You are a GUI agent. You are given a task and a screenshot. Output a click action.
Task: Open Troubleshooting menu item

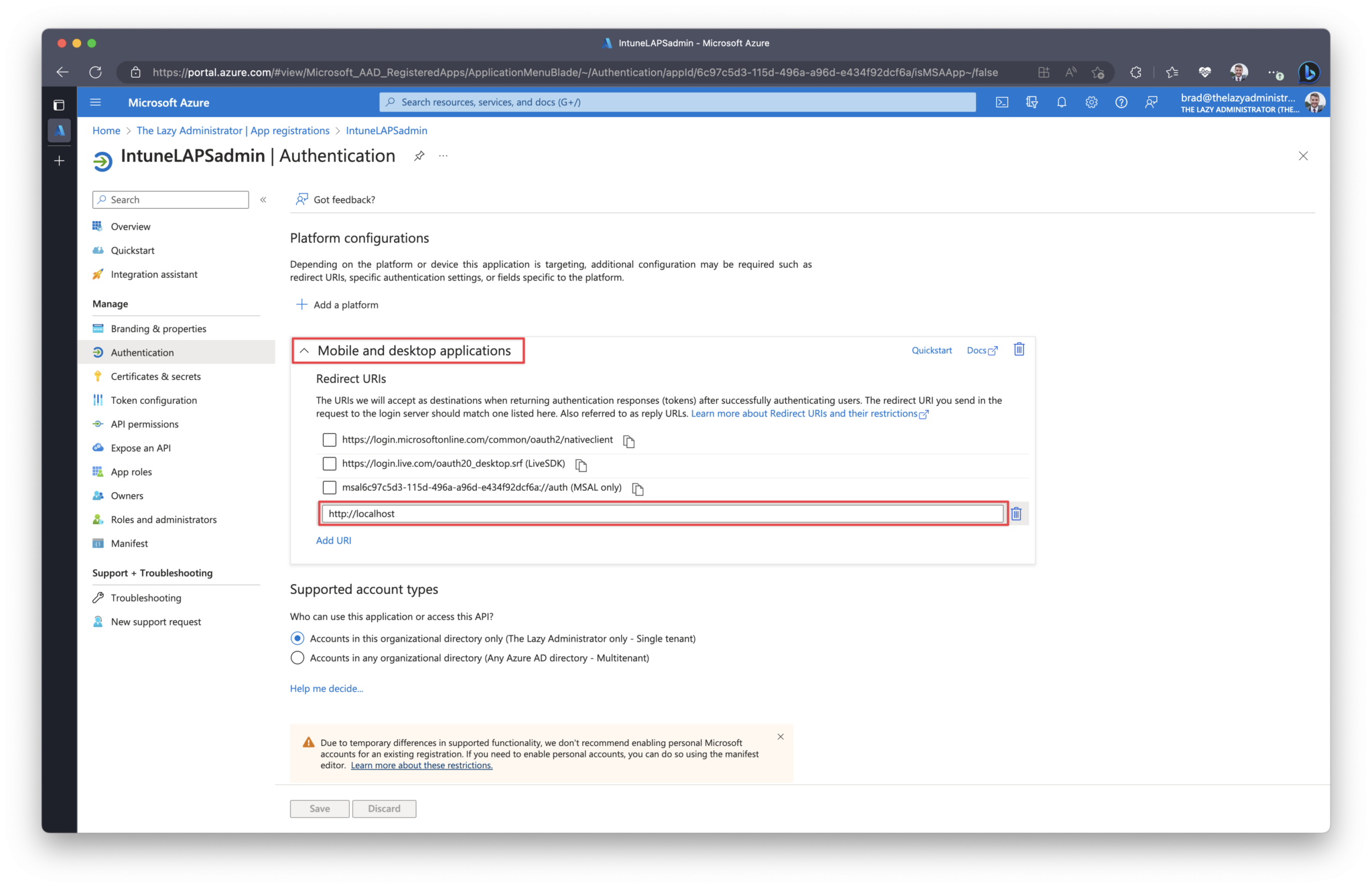click(146, 598)
